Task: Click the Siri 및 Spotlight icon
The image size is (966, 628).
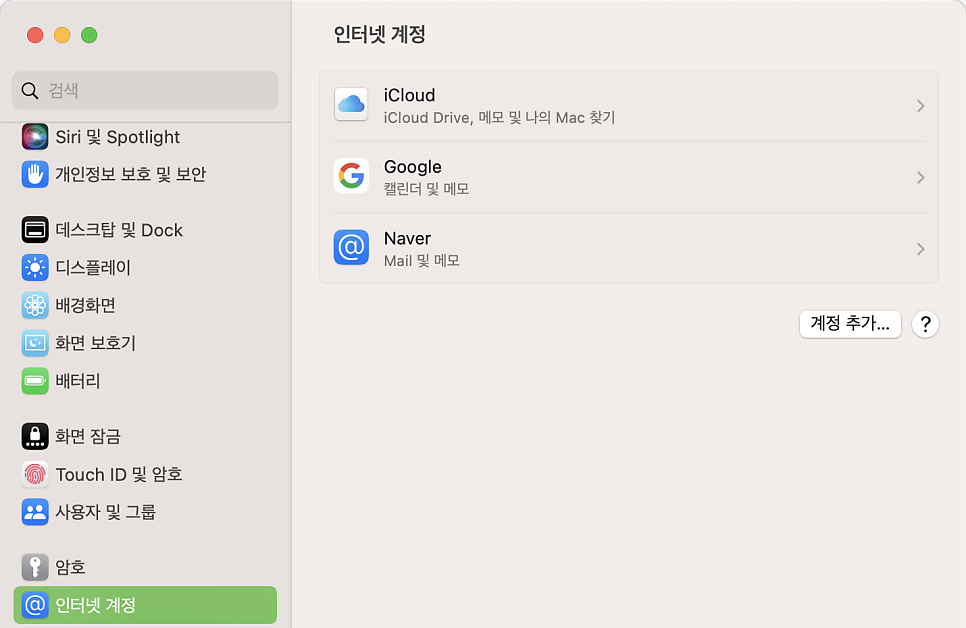Action: (x=35, y=137)
